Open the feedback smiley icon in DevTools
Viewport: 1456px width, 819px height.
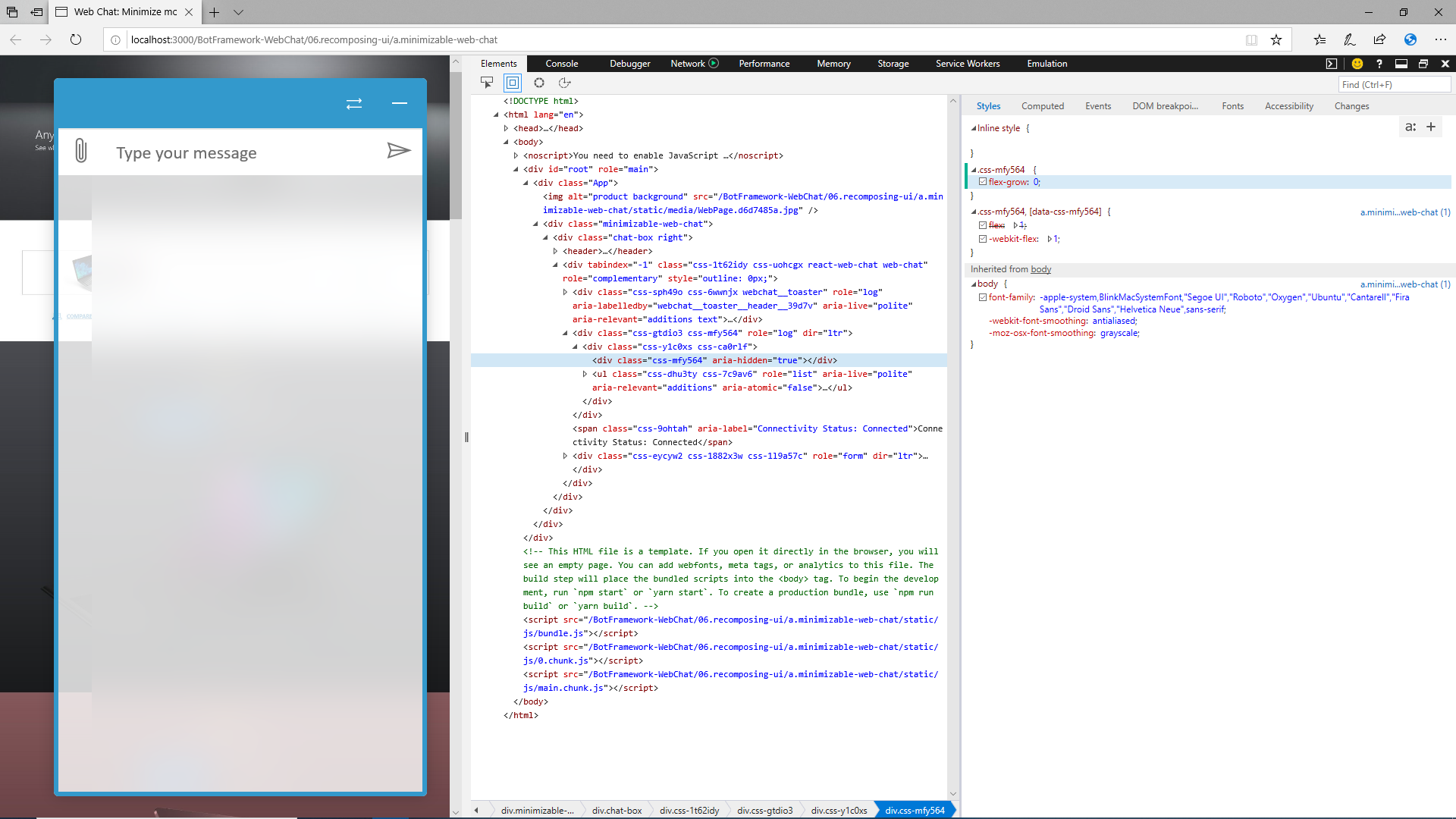1357,64
